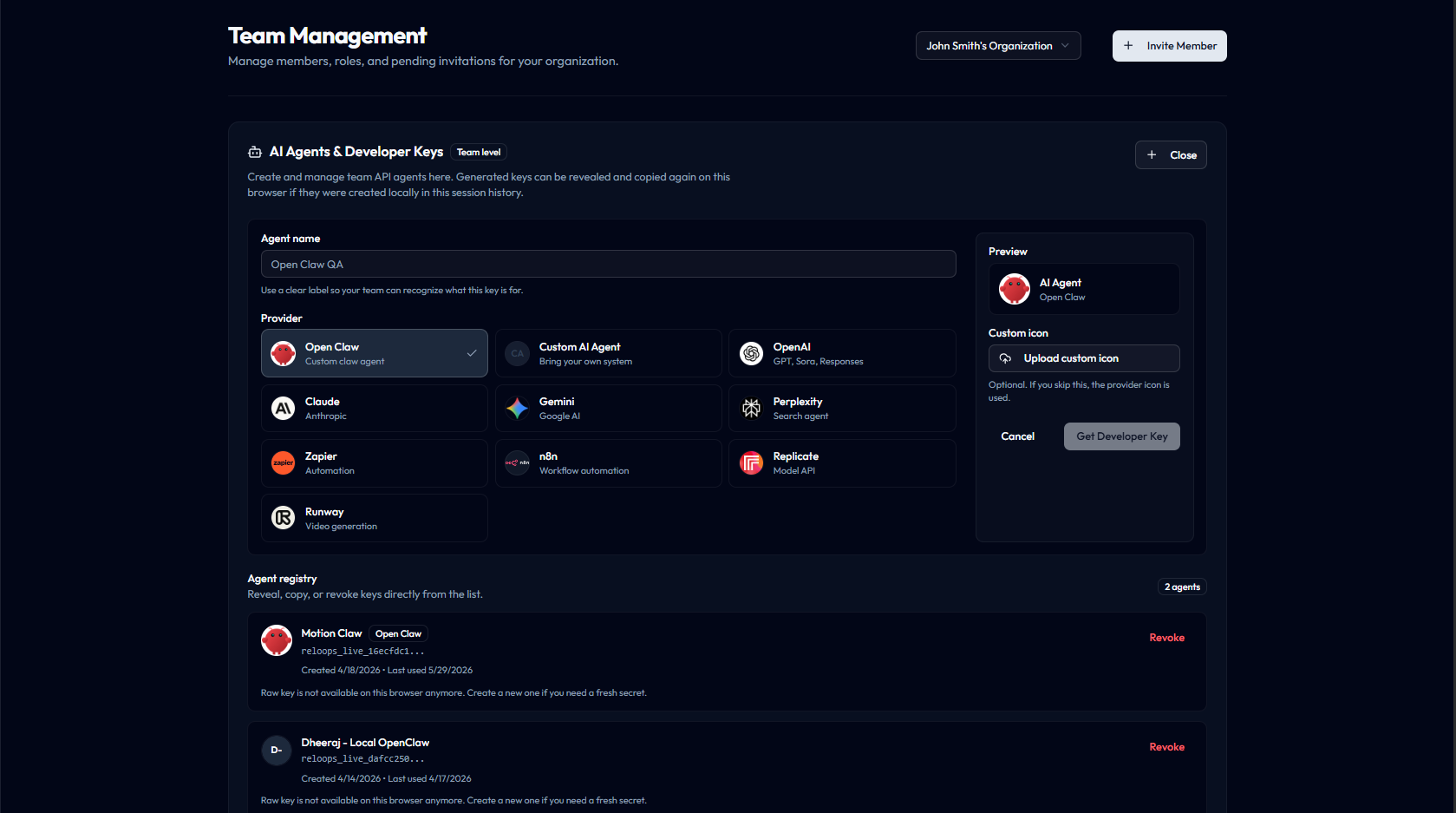
Task: Click the checkmark on Open Claw provider
Action: click(x=472, y=353)
